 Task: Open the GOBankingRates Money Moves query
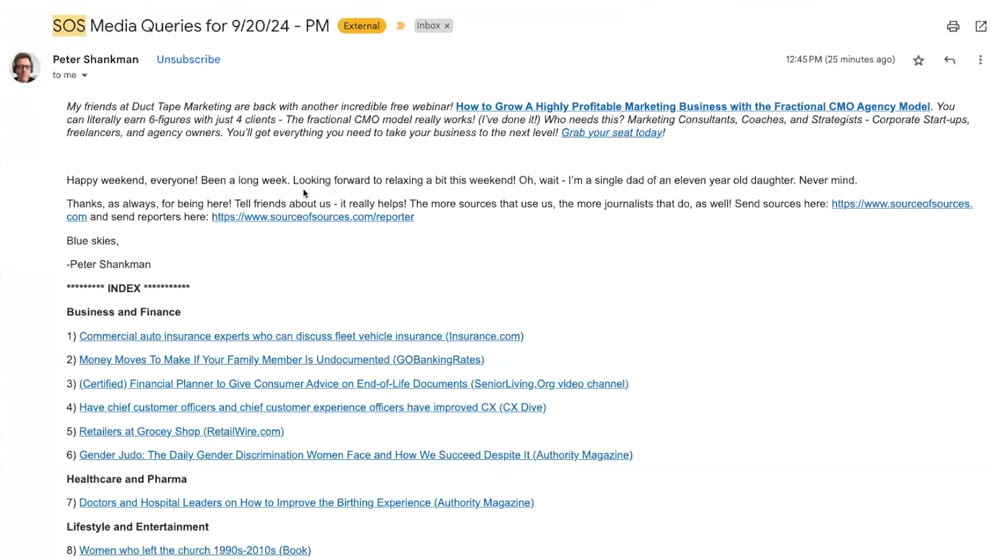point(281,360)
